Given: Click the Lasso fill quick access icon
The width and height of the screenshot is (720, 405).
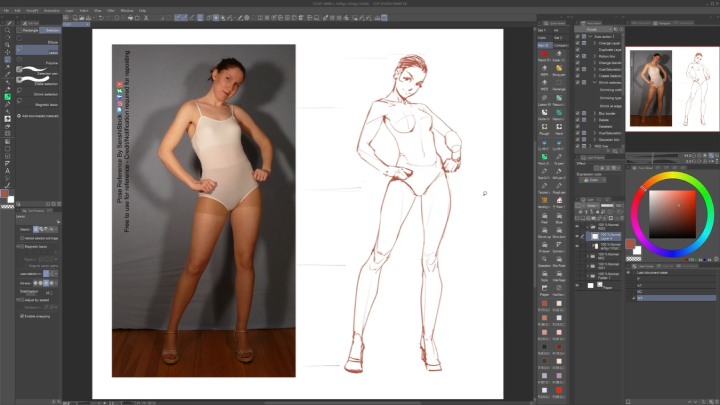Looking at the screenshot, I should point(544,99).
